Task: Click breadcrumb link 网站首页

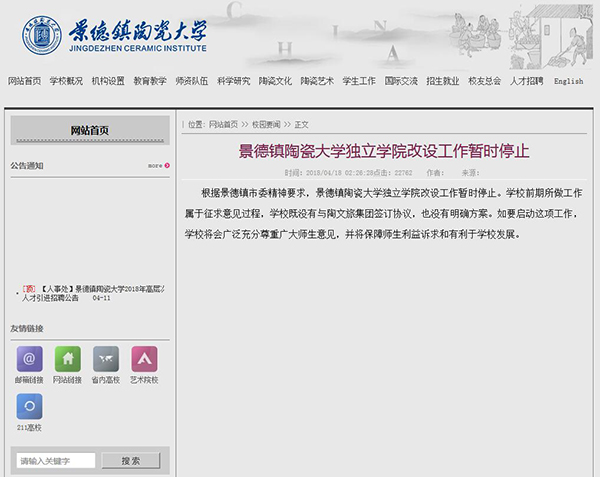Action: (223, 124)
